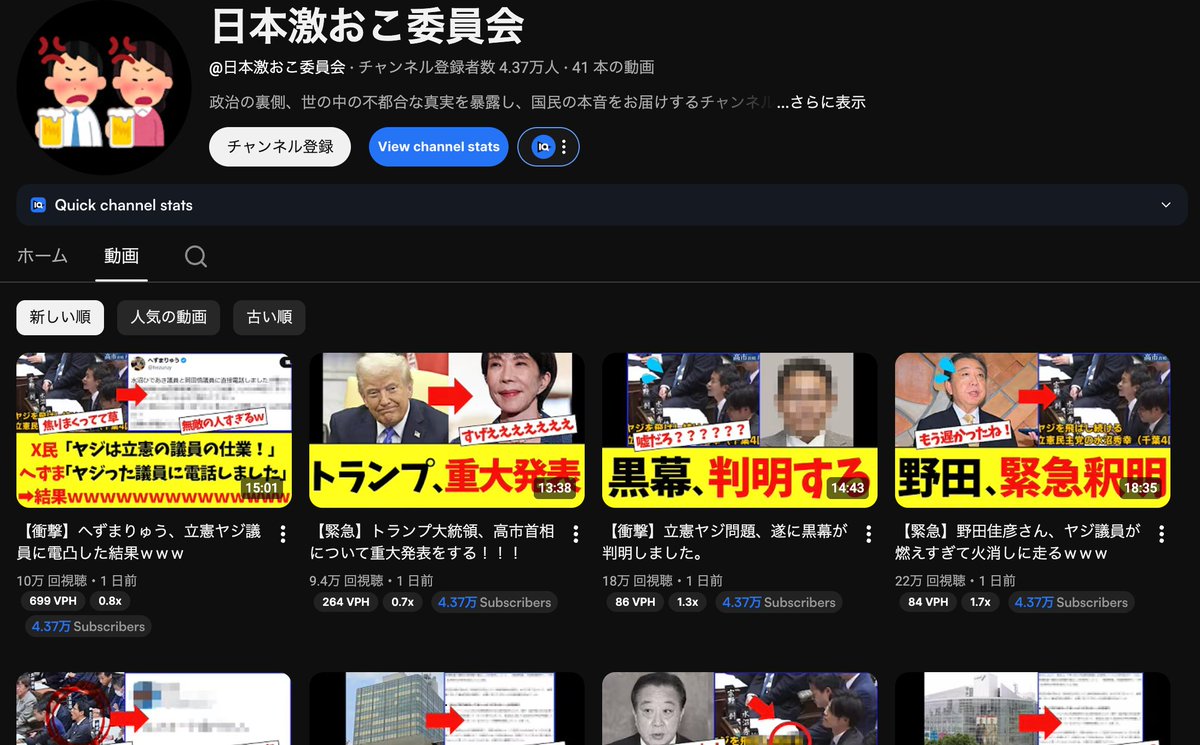The image size is (1200, 745).
Task: Open the トランプ、重大発表 thumbnail
Action: [447, 430]
